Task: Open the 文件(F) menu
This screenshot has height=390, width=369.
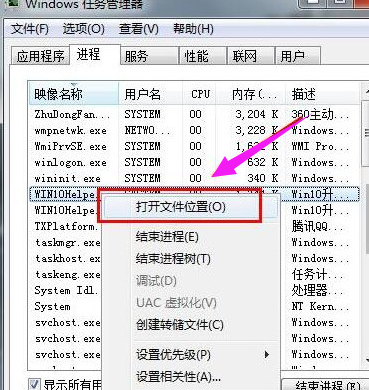Action: tap(30, 29)
